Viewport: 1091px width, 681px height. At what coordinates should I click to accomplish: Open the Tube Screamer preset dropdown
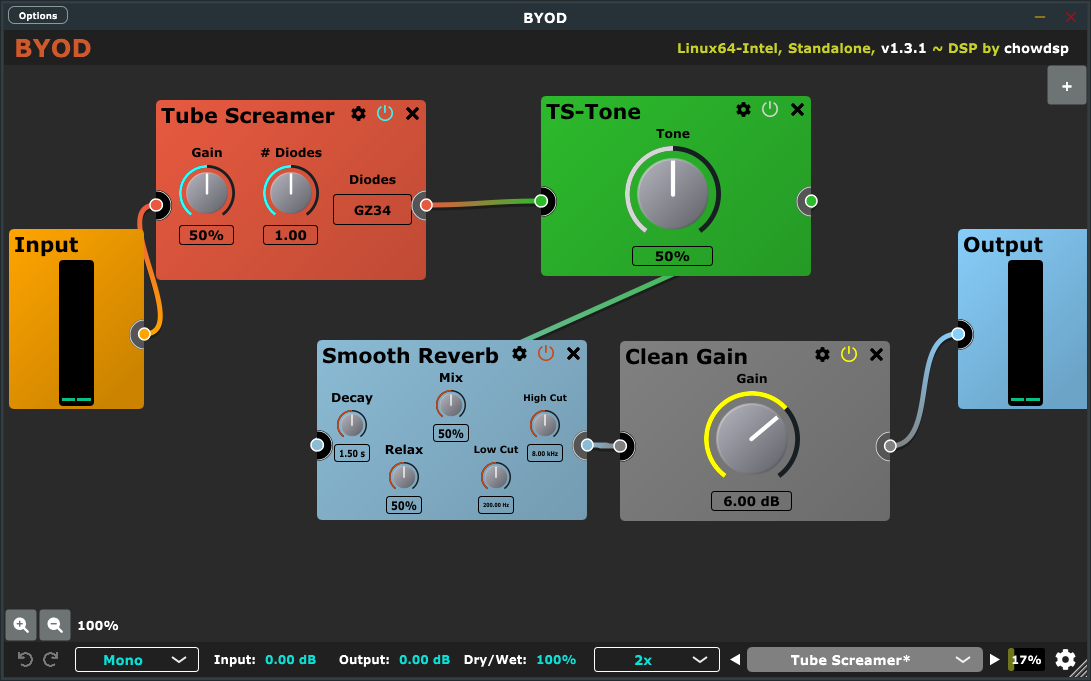tap(864, 660)
